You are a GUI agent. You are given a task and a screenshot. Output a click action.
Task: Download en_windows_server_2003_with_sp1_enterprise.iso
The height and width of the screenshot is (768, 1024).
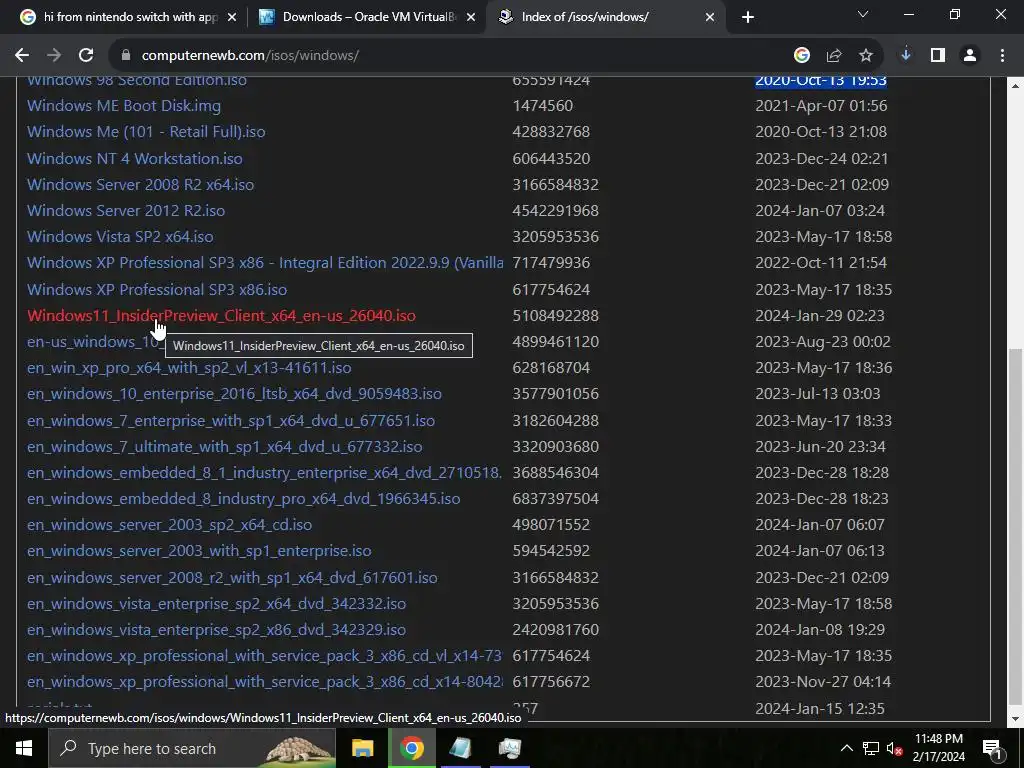(x=199, y=552)
